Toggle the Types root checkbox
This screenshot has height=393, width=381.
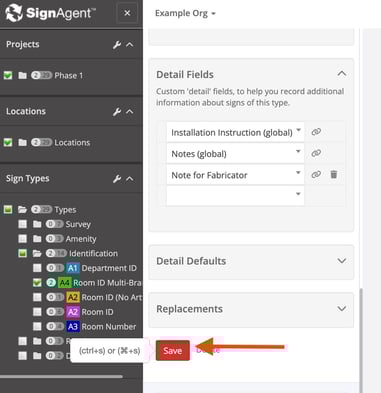tap(8, 210)
